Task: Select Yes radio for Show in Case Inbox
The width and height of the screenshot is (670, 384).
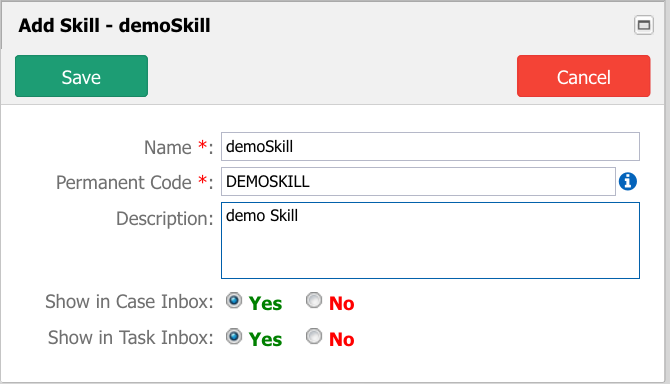Action: [x=234, y=301]
